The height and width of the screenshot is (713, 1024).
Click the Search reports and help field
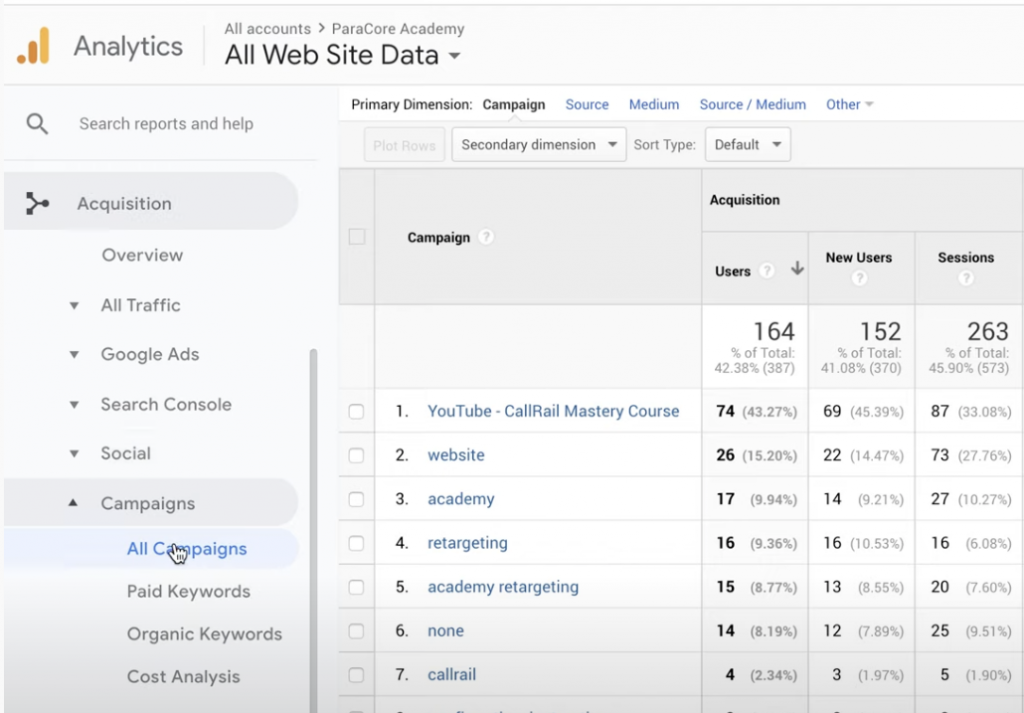pyautogui.click(x=166, y=123)
